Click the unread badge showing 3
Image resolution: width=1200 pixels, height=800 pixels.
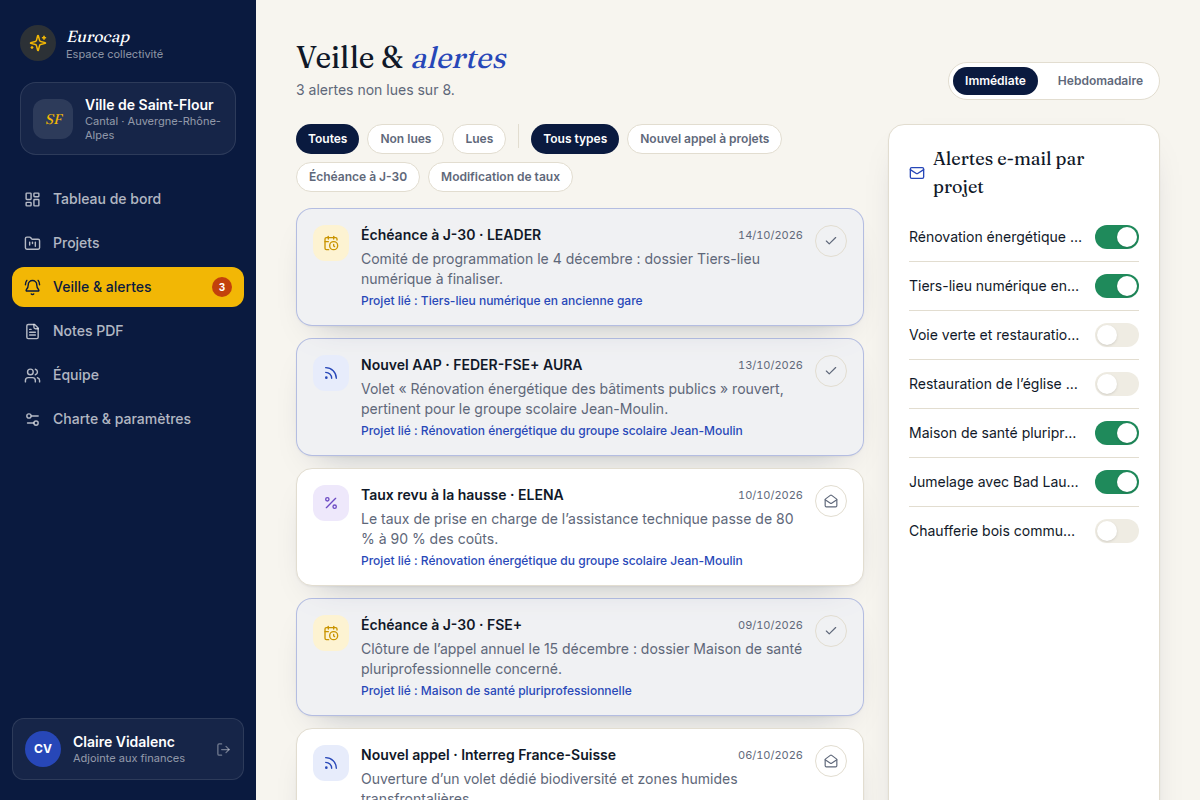click(x=222, y=287)
